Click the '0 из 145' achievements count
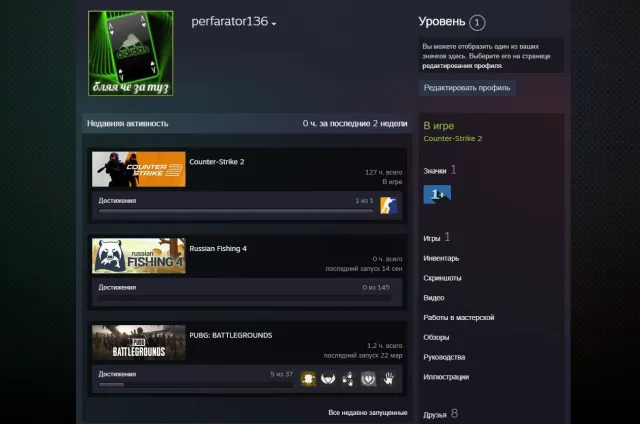 click(376, 287)
